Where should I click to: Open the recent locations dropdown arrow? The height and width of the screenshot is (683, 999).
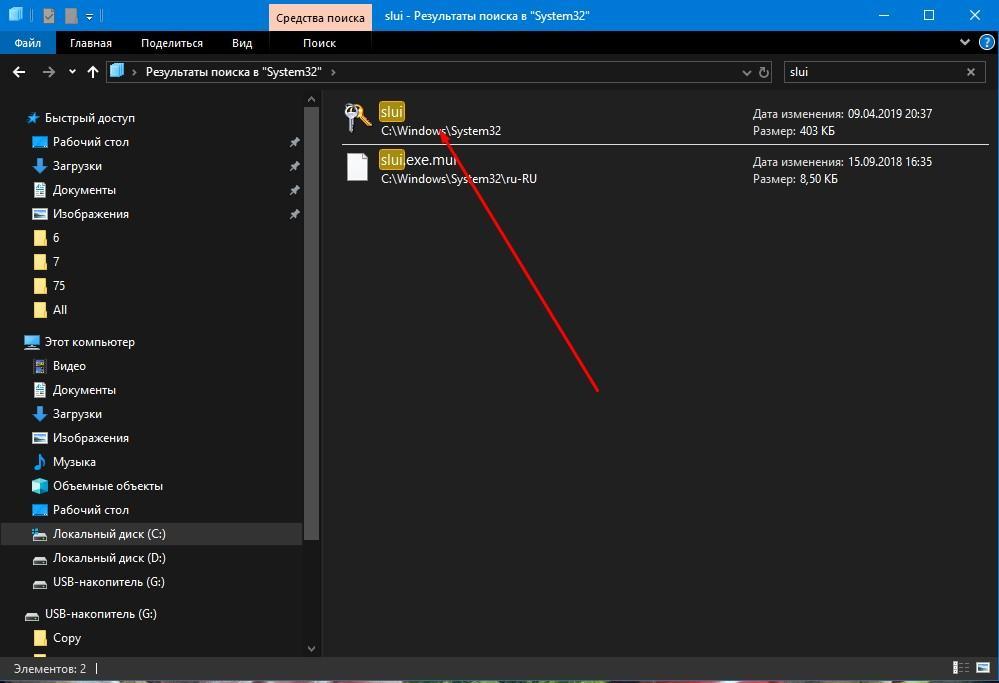point(72,72)
